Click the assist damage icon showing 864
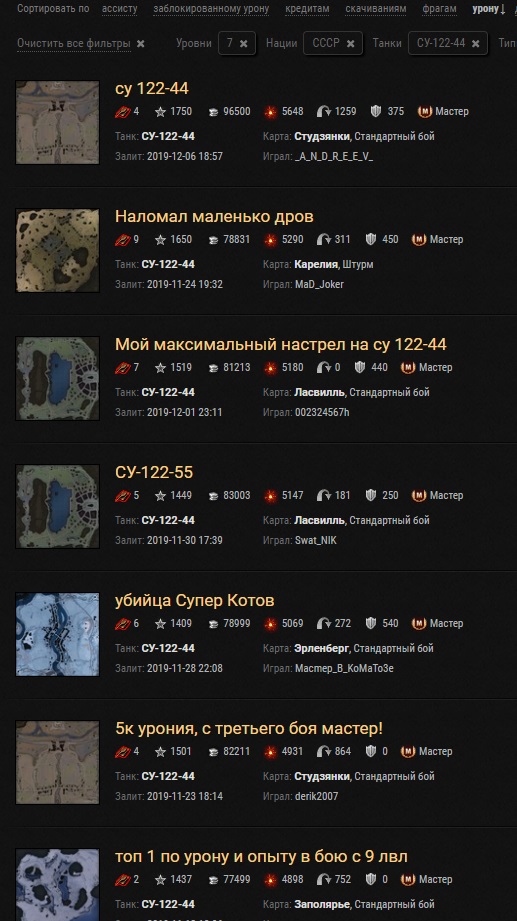This screenshot has height=921, width=517. click(324, 751)
